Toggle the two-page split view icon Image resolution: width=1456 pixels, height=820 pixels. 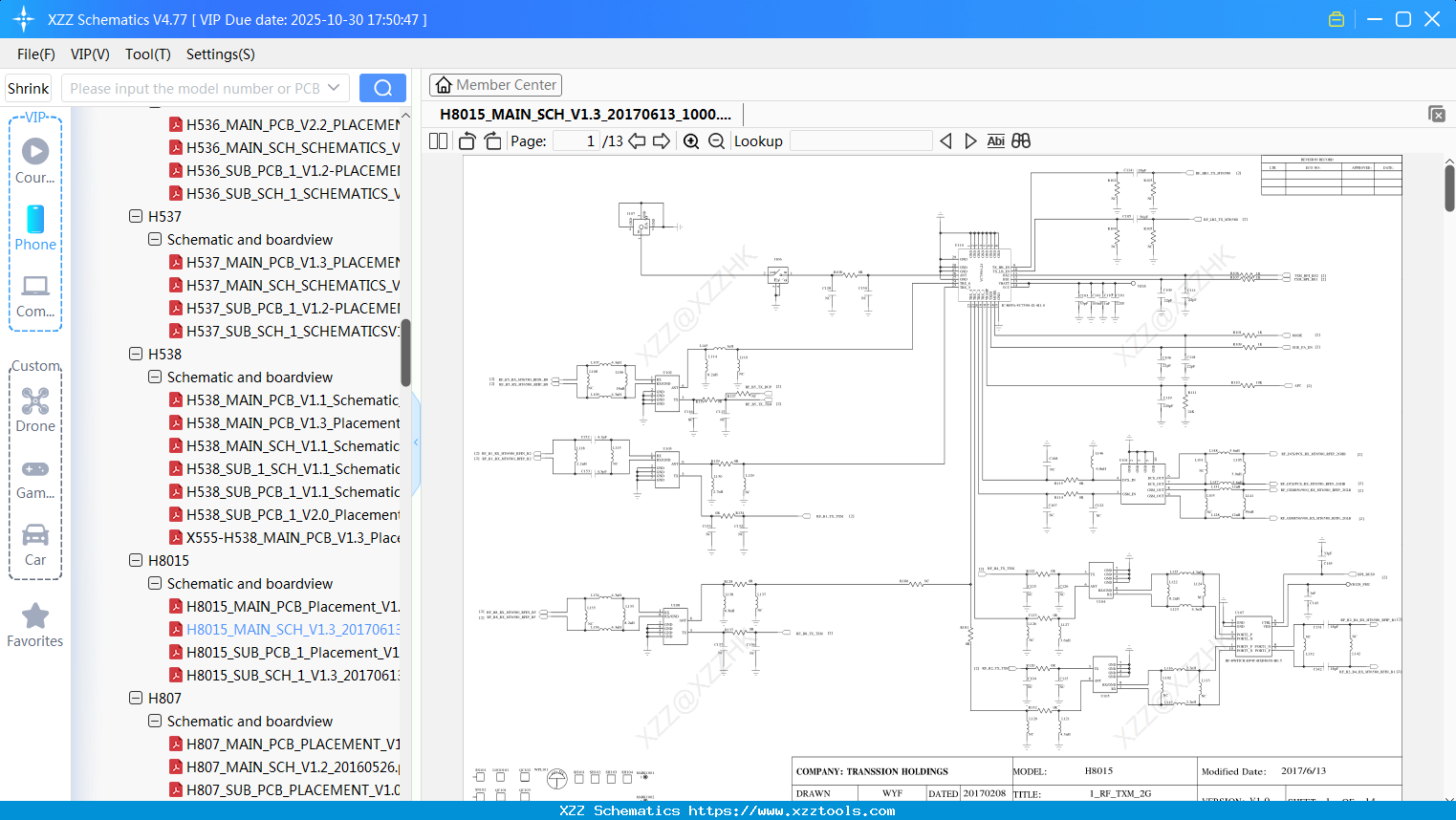439,141
